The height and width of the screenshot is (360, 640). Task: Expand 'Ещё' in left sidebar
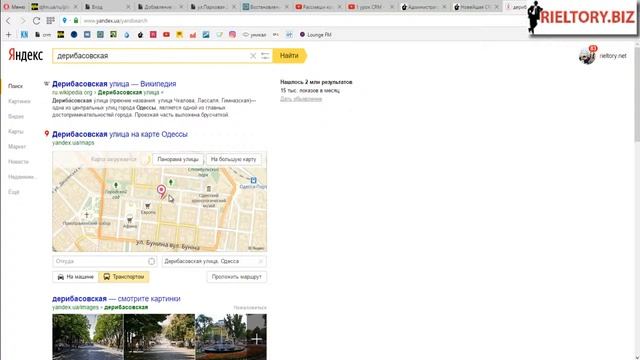coord(14,192)
